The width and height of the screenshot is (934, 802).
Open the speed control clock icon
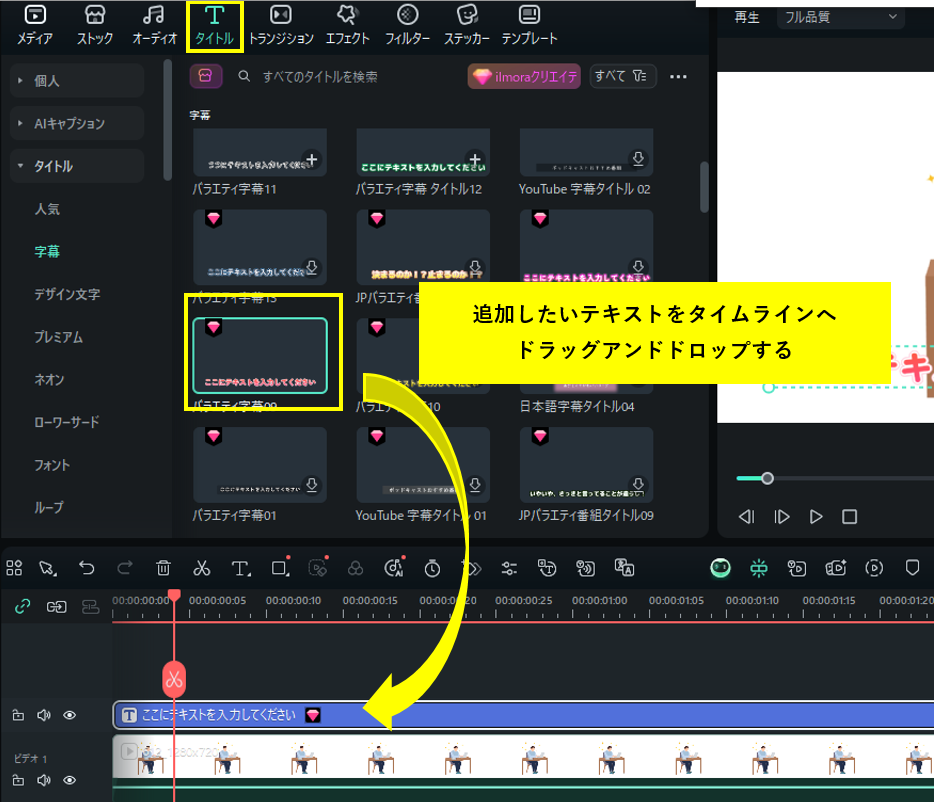pyautogui.click(x=432, y=568)
